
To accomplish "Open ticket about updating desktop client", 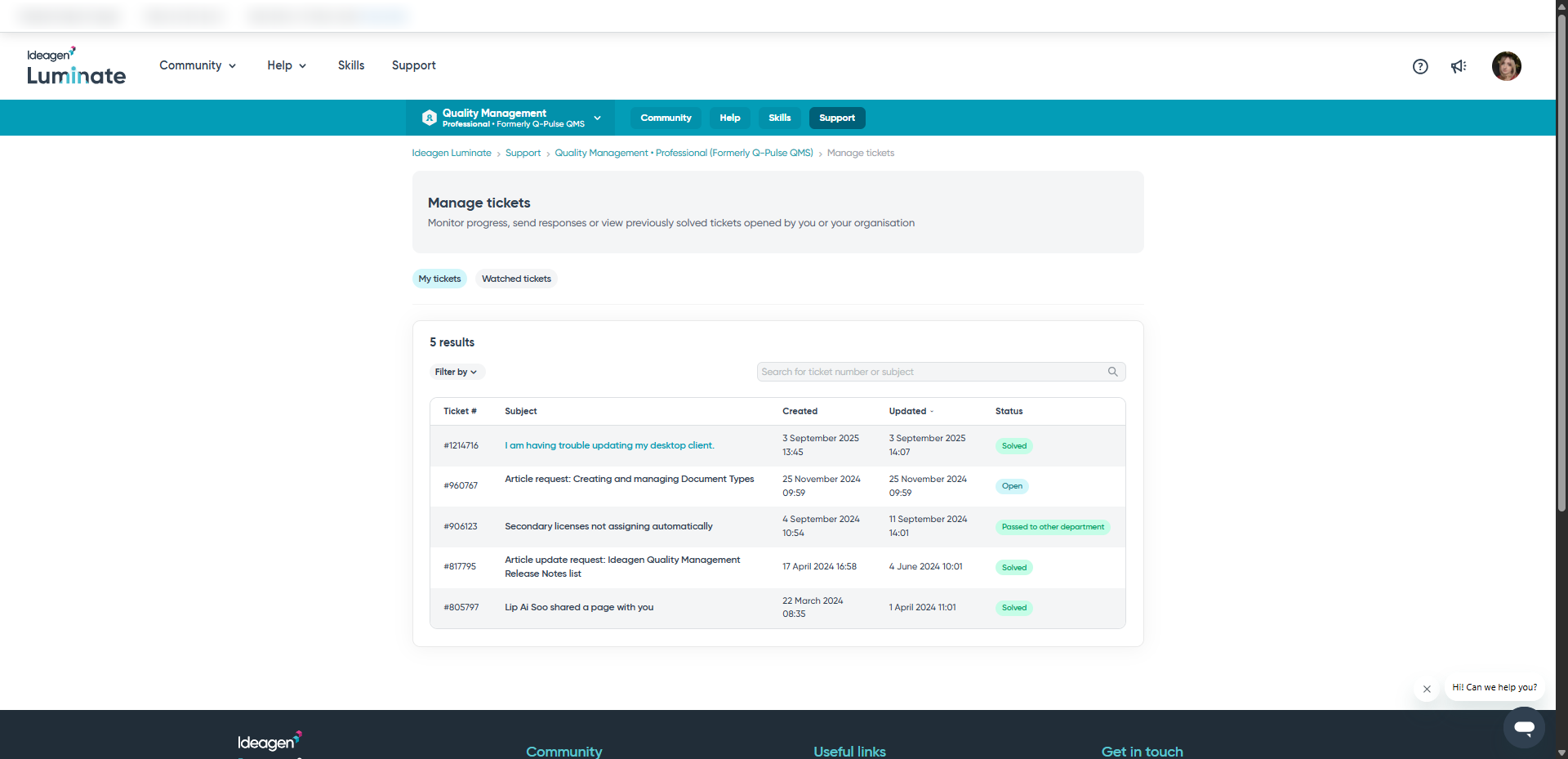I will (x=608, y=445).
